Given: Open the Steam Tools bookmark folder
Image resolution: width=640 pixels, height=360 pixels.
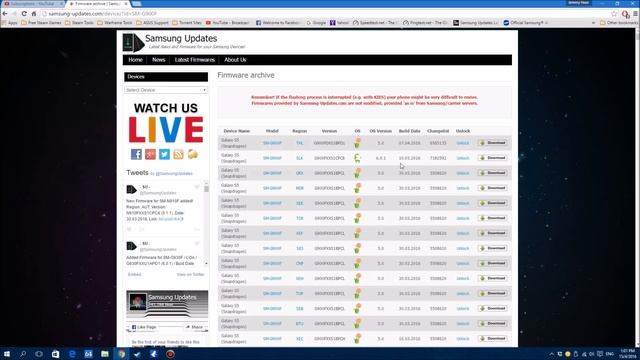Looking at the screenshot, I should pyautogui.click(x=80, y=23).
